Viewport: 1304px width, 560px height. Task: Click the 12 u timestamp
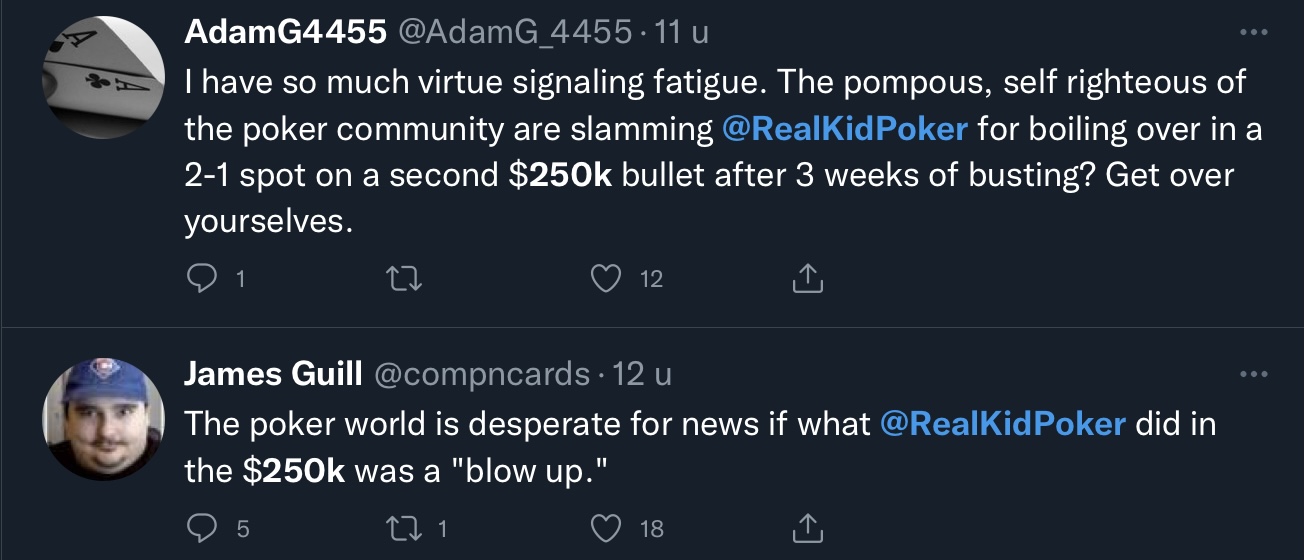point(641,375)
